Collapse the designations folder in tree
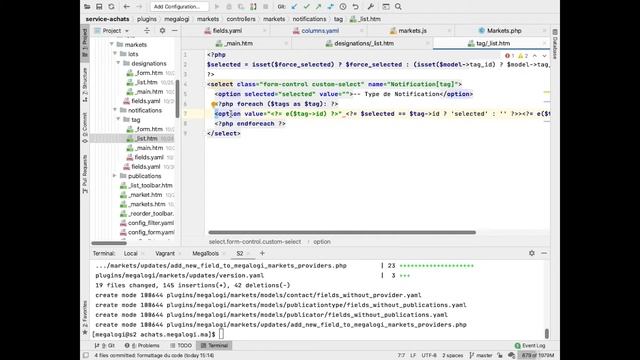The height and width of the screenshot is (360, 640). point(118,63)
